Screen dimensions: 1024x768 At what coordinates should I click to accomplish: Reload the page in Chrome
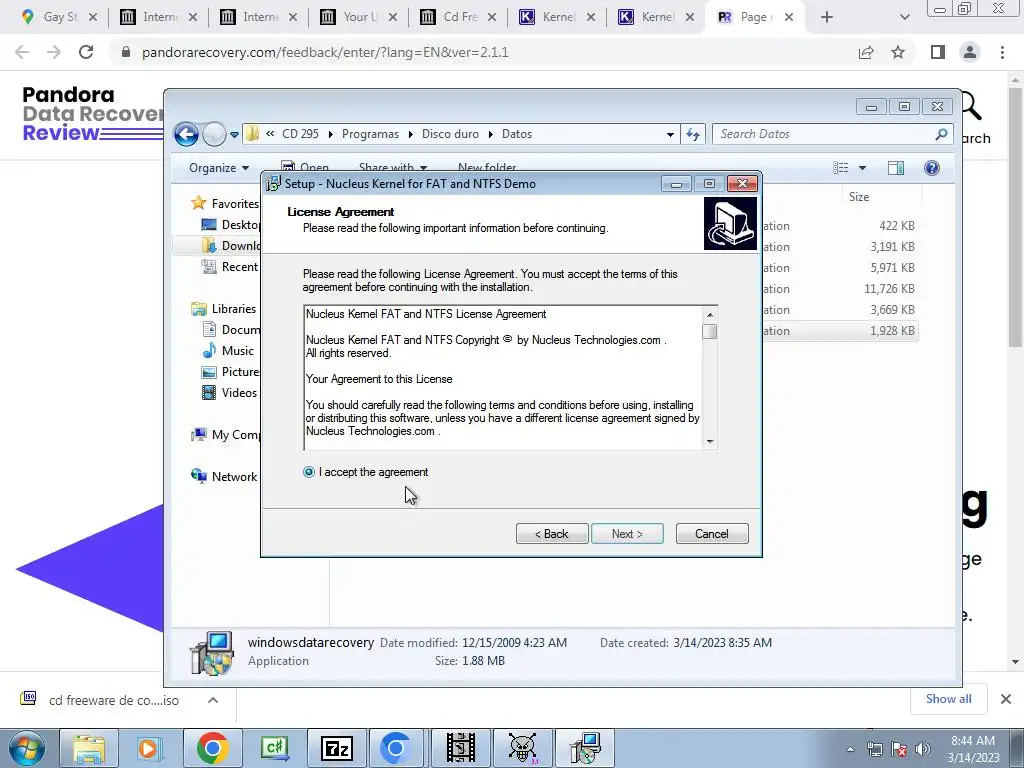click(86, 52)
